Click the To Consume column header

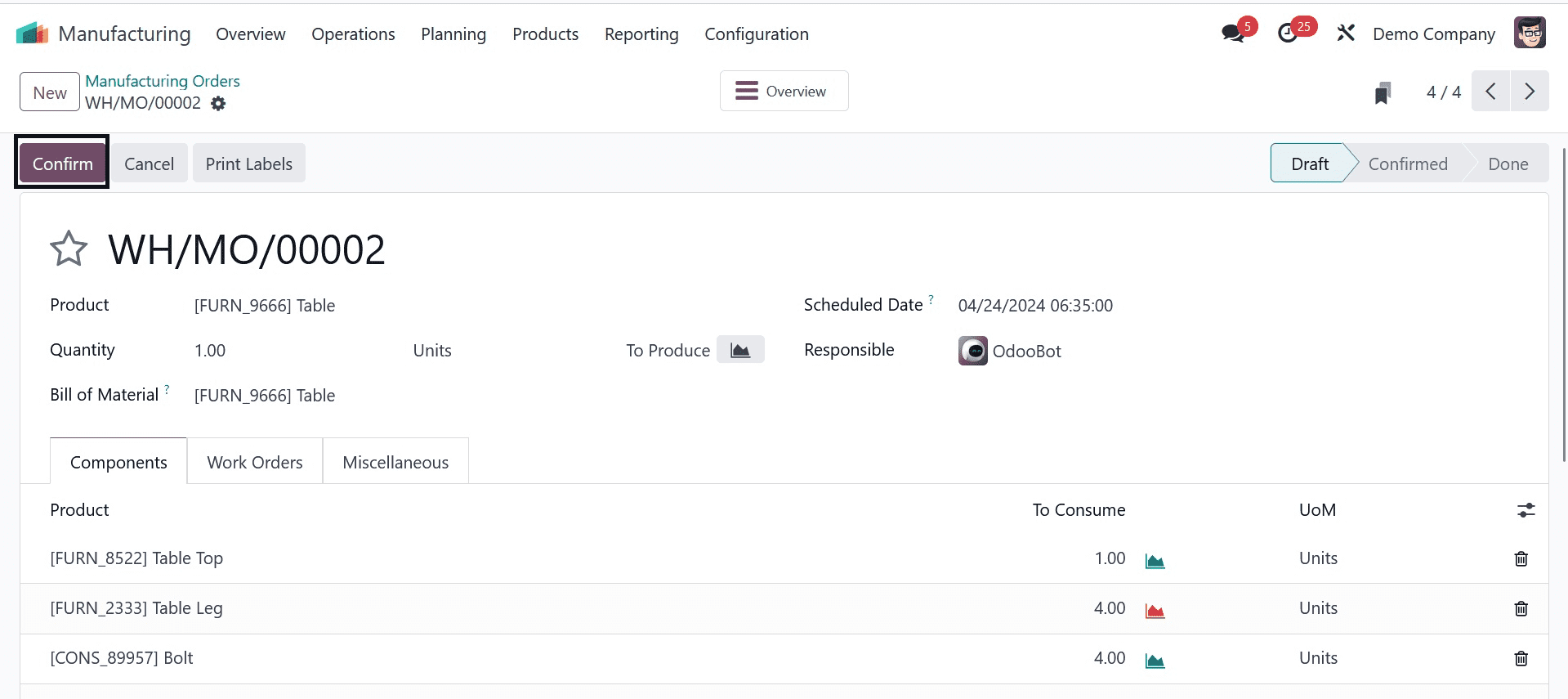tap(1079, 510)
